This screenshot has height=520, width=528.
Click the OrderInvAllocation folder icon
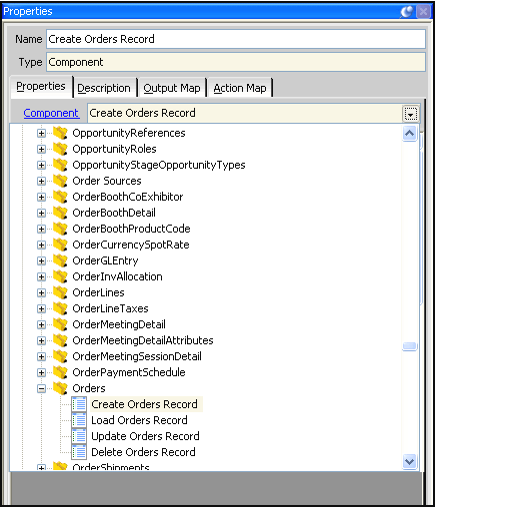60,276
